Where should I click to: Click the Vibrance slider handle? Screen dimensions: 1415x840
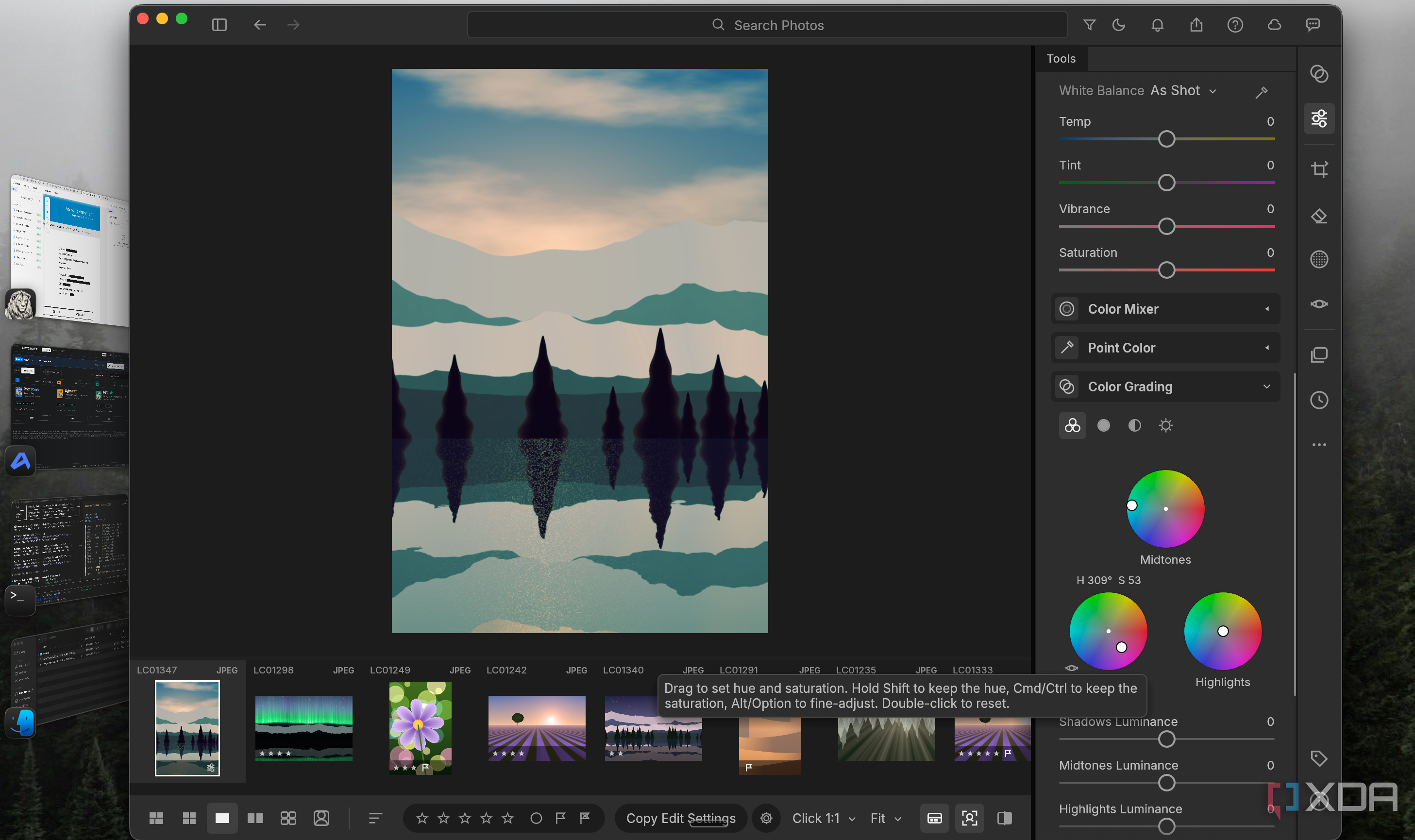click(x=1166, y=226)
